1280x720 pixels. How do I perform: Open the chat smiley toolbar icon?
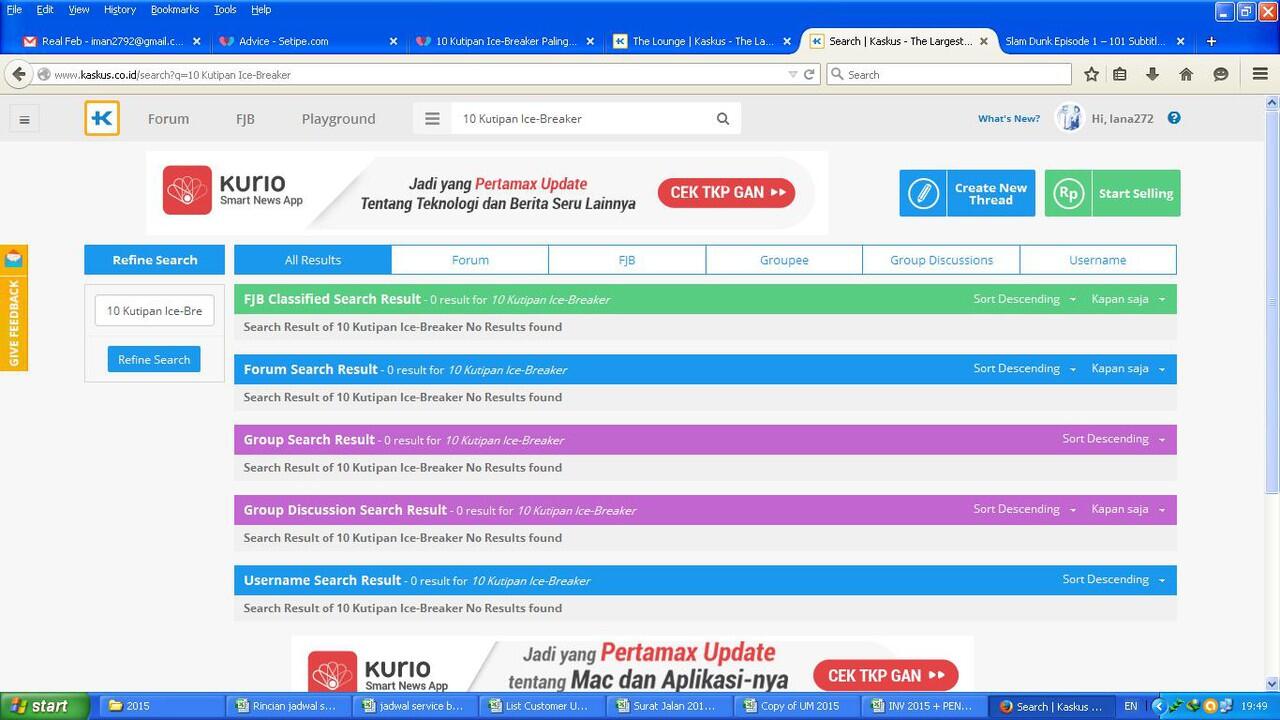[1220, 74]
